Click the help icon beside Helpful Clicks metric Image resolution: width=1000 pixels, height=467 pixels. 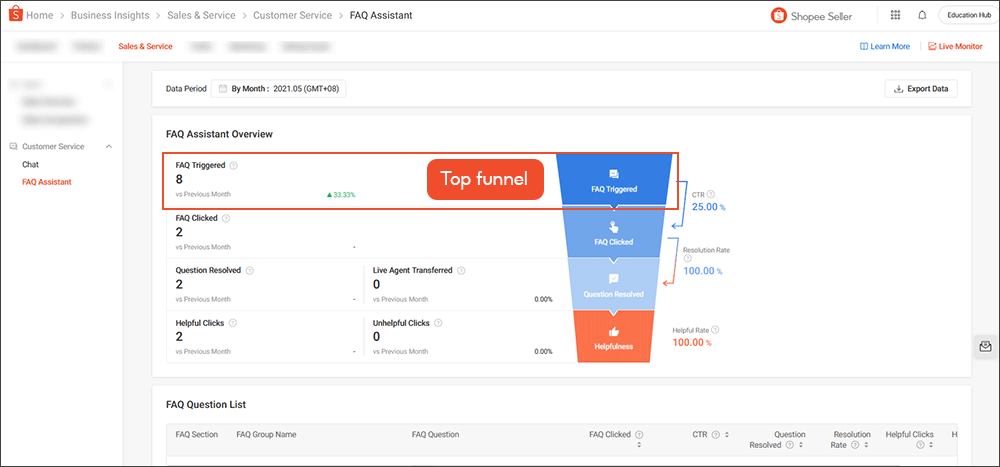(x=232, y=323)
